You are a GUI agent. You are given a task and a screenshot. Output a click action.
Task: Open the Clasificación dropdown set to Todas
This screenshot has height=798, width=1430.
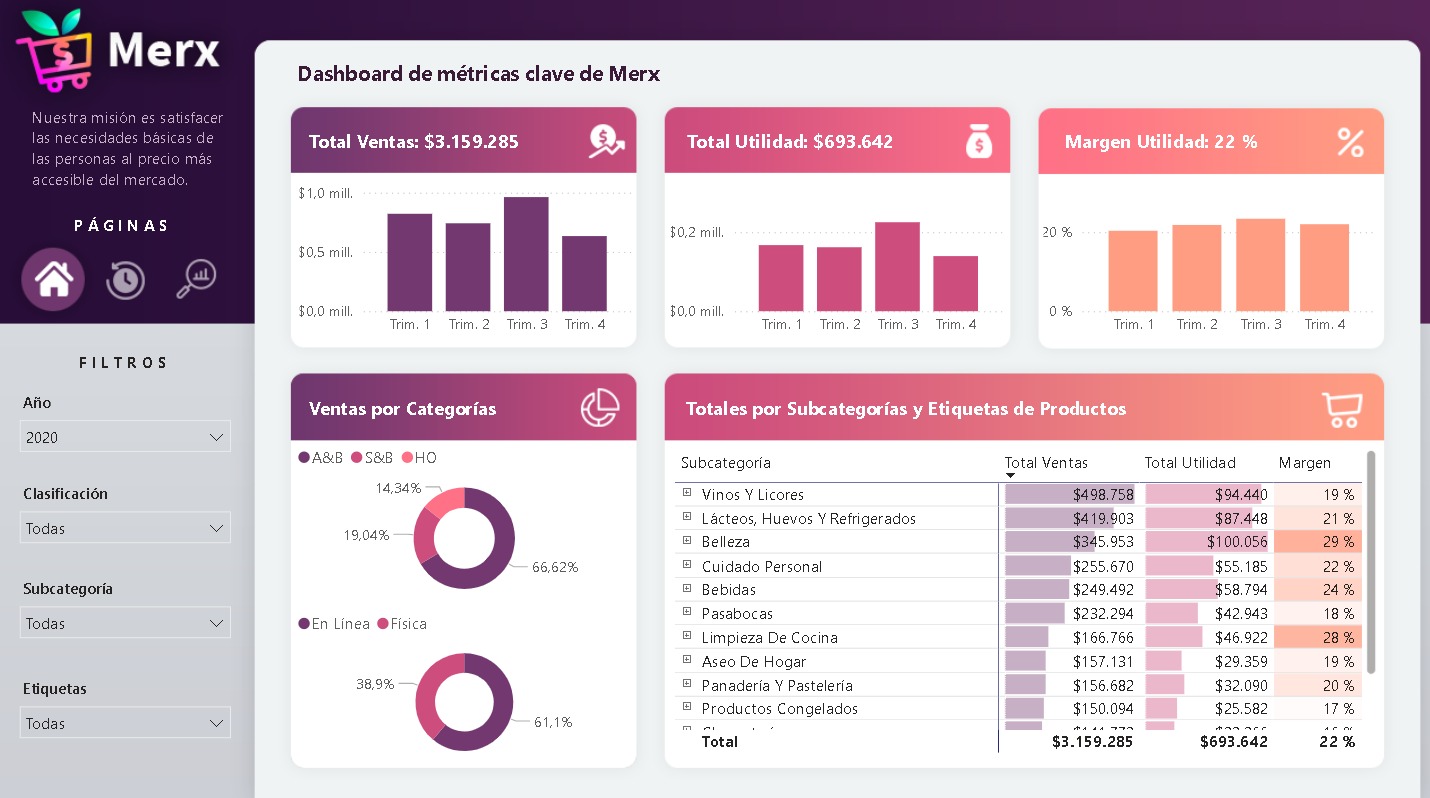coord(125,527)
